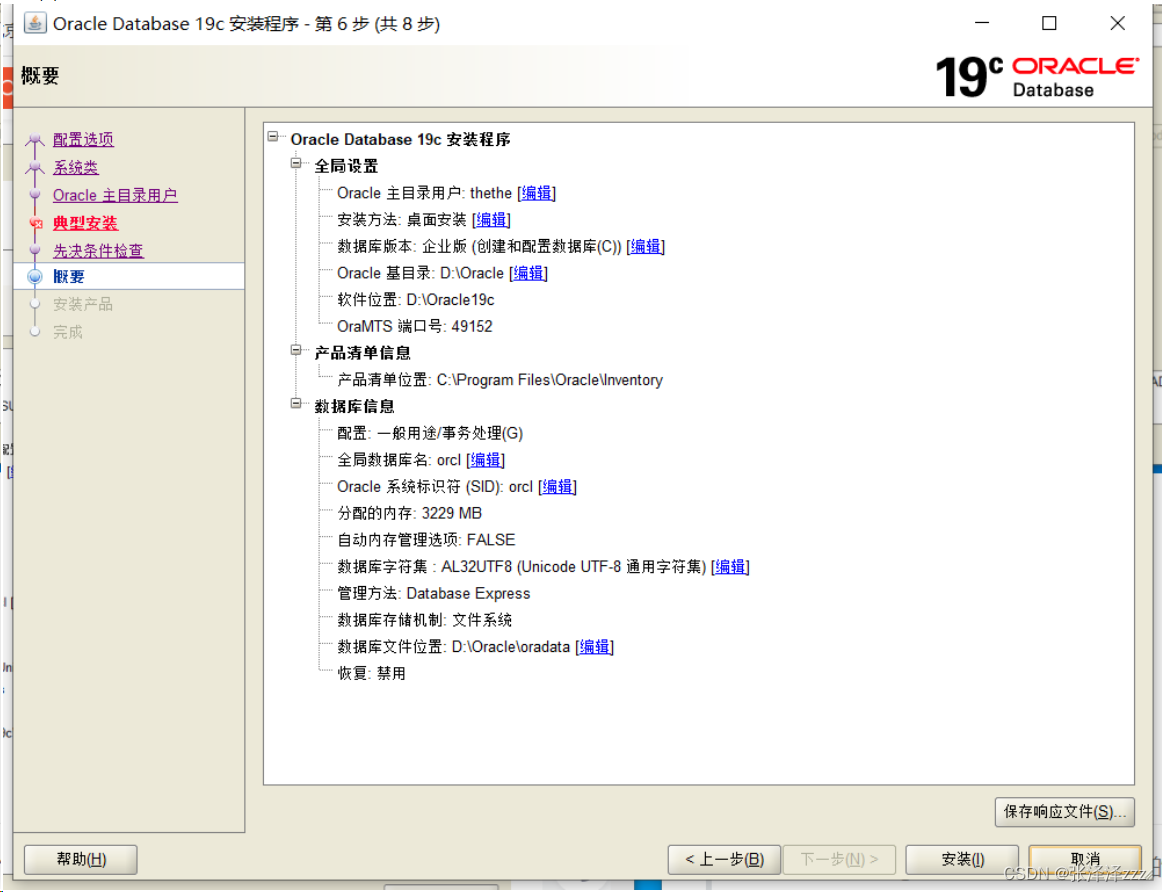Click 保存响应文件(S)... button
The image size is (1162, 892).
click(1064, 812)
